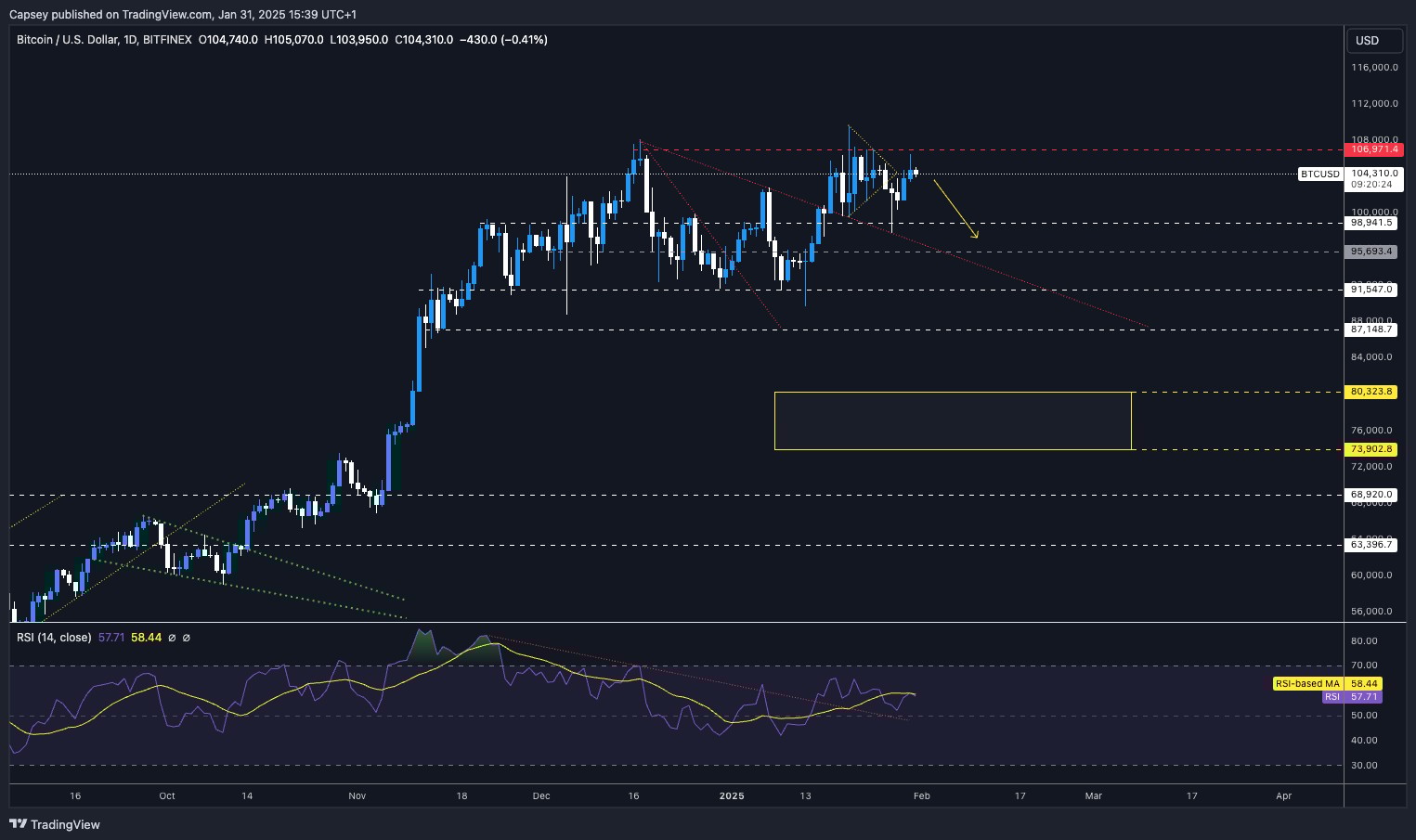Click the 87,148.7 support price label

coord(1371,329)
